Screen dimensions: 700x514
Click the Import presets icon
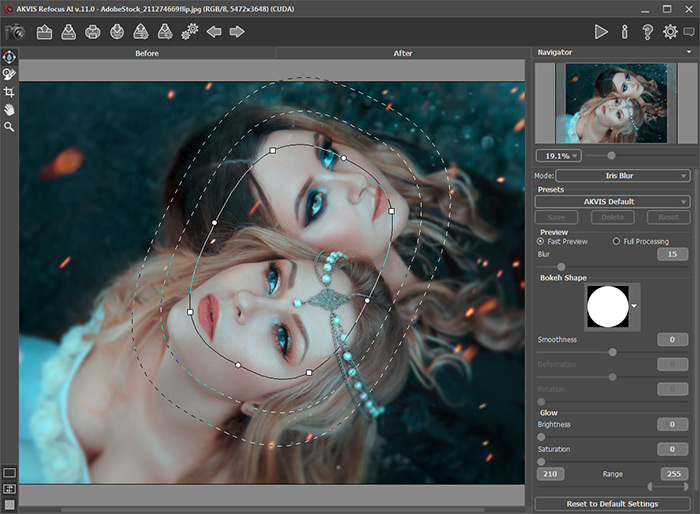click(117, 32)
